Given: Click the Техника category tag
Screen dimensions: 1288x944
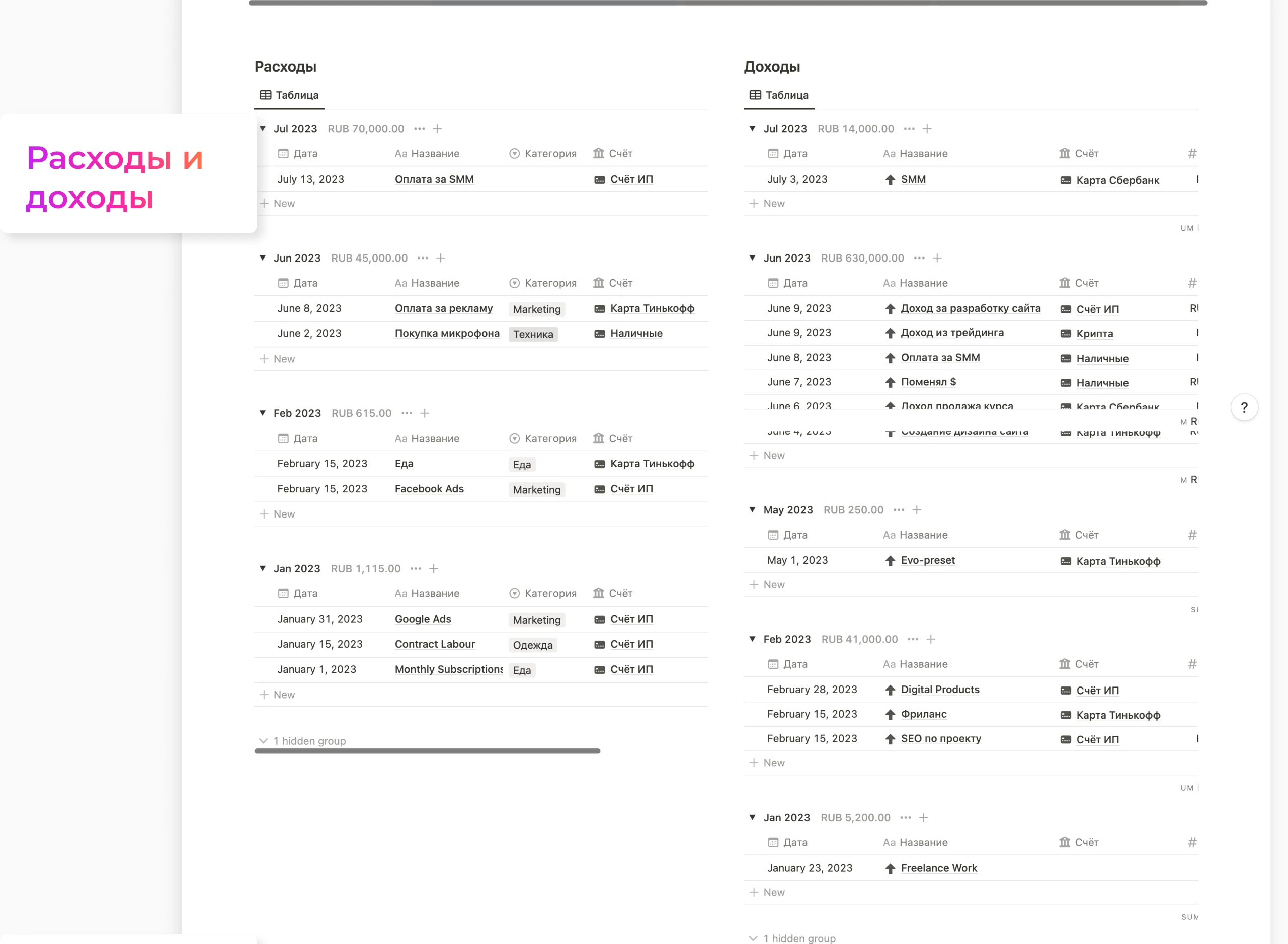Looking at the screenshot, I should [533, 334].
